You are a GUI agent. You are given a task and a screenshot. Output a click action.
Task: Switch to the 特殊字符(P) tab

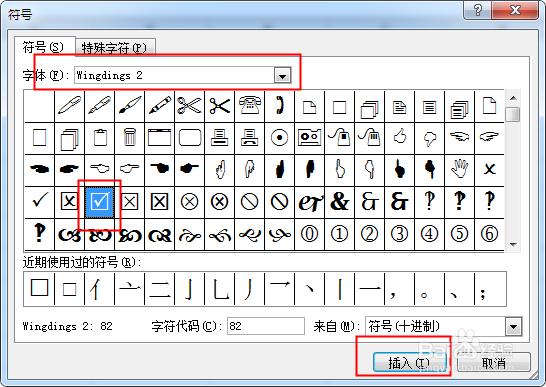[x=115, y=48]
